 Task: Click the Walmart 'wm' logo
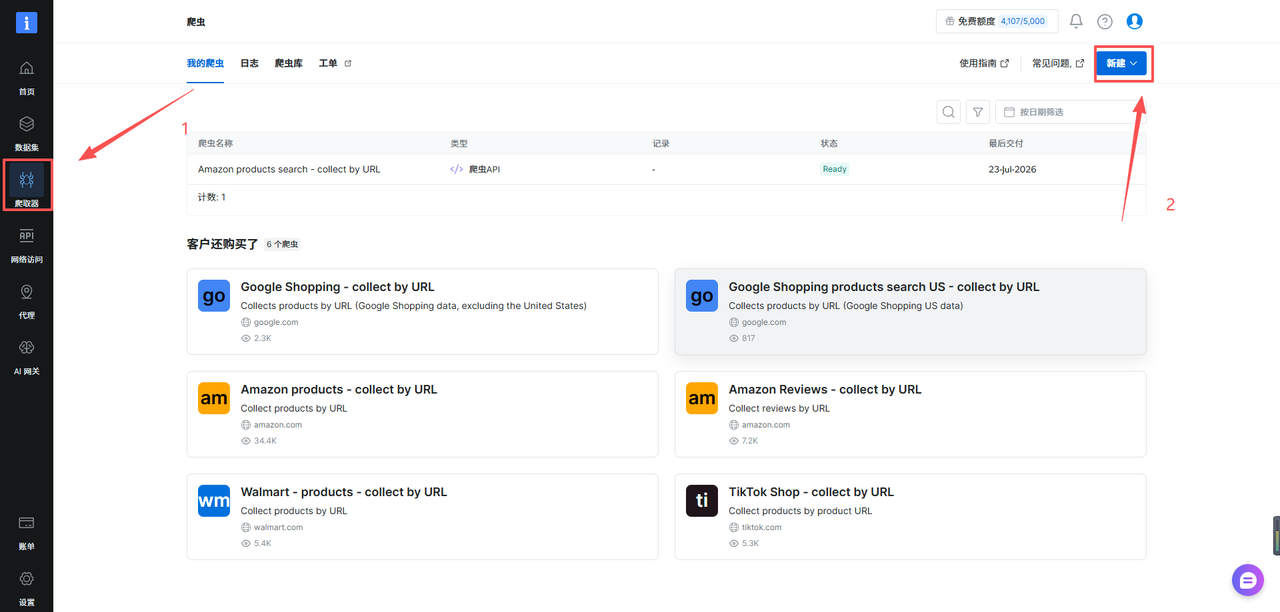click(214, 501)
